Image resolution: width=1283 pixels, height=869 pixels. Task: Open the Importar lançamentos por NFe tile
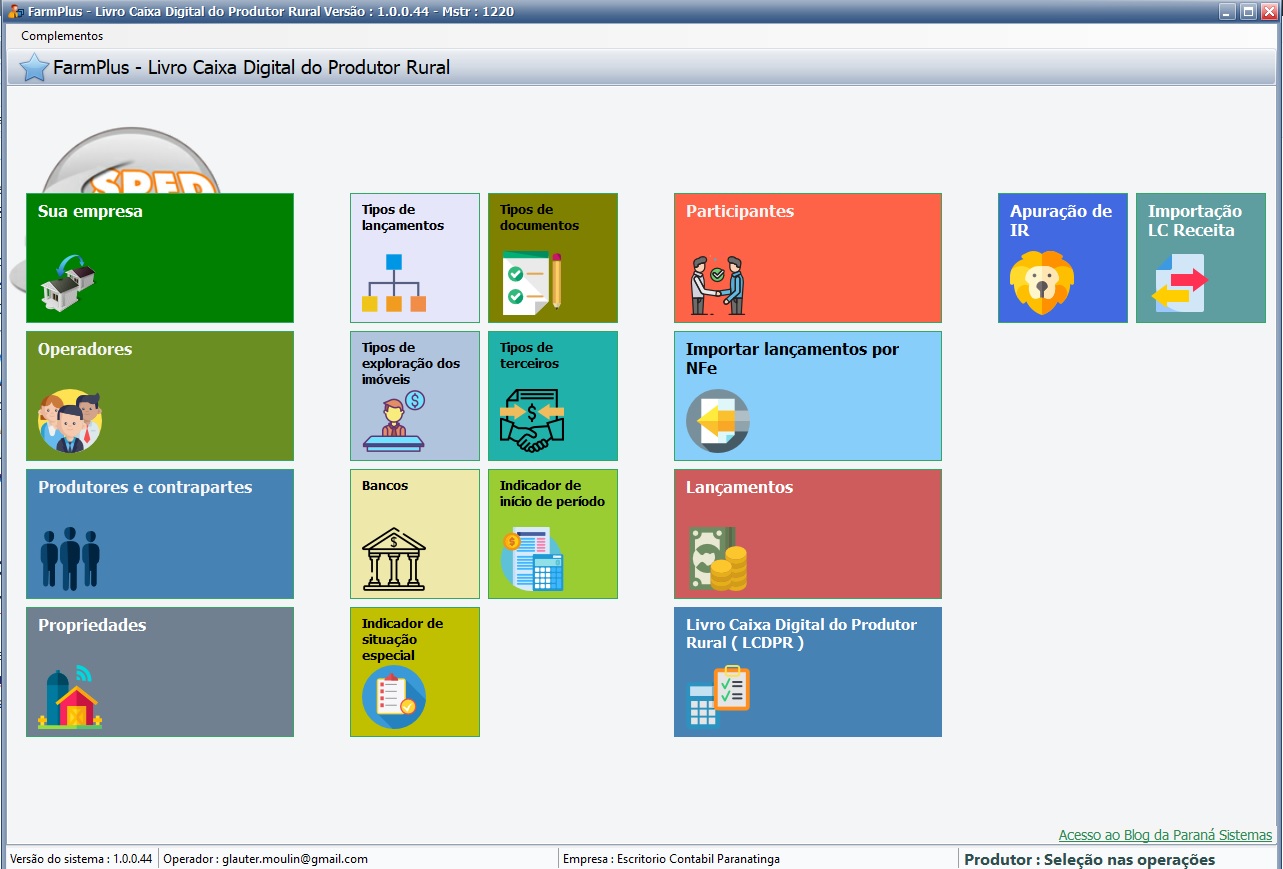coord(808,396)
